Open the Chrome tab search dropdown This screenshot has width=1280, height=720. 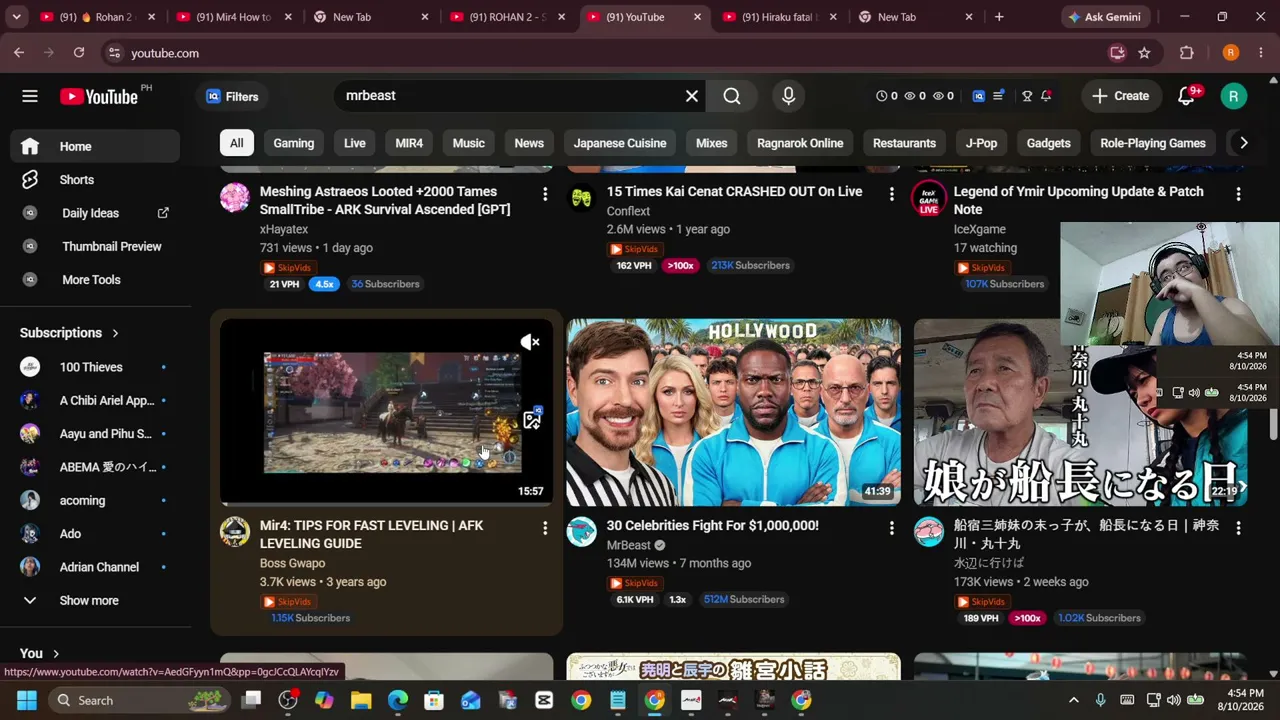[18, 17]
